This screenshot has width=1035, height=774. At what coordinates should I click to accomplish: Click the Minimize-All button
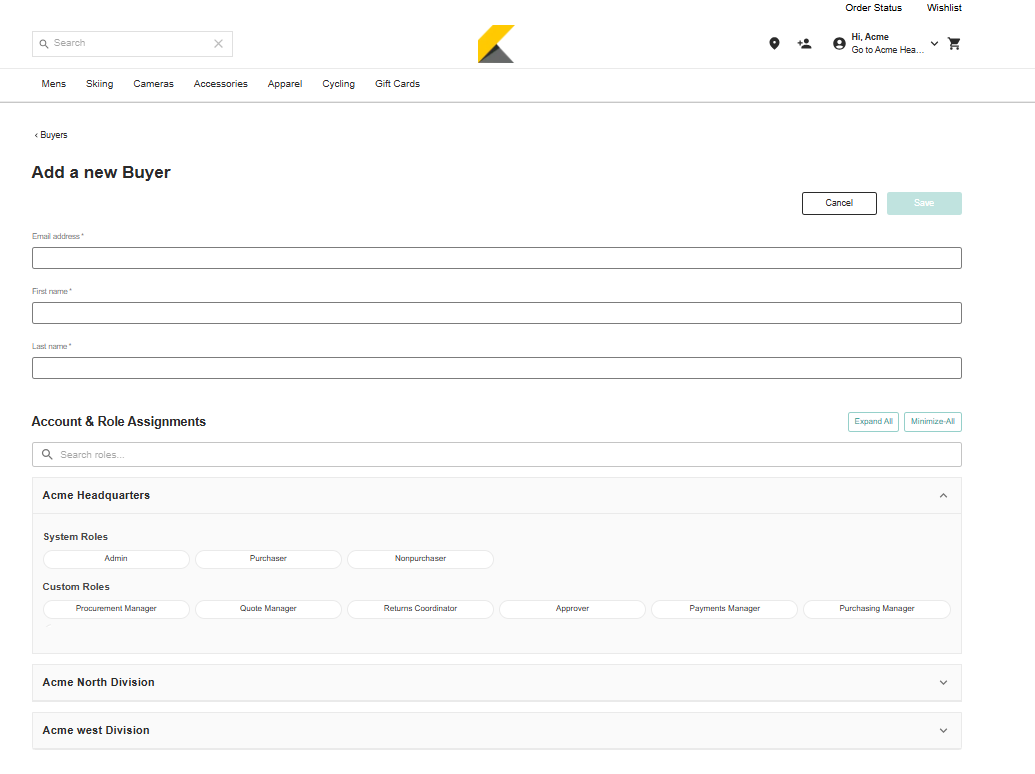pos(933,422)
